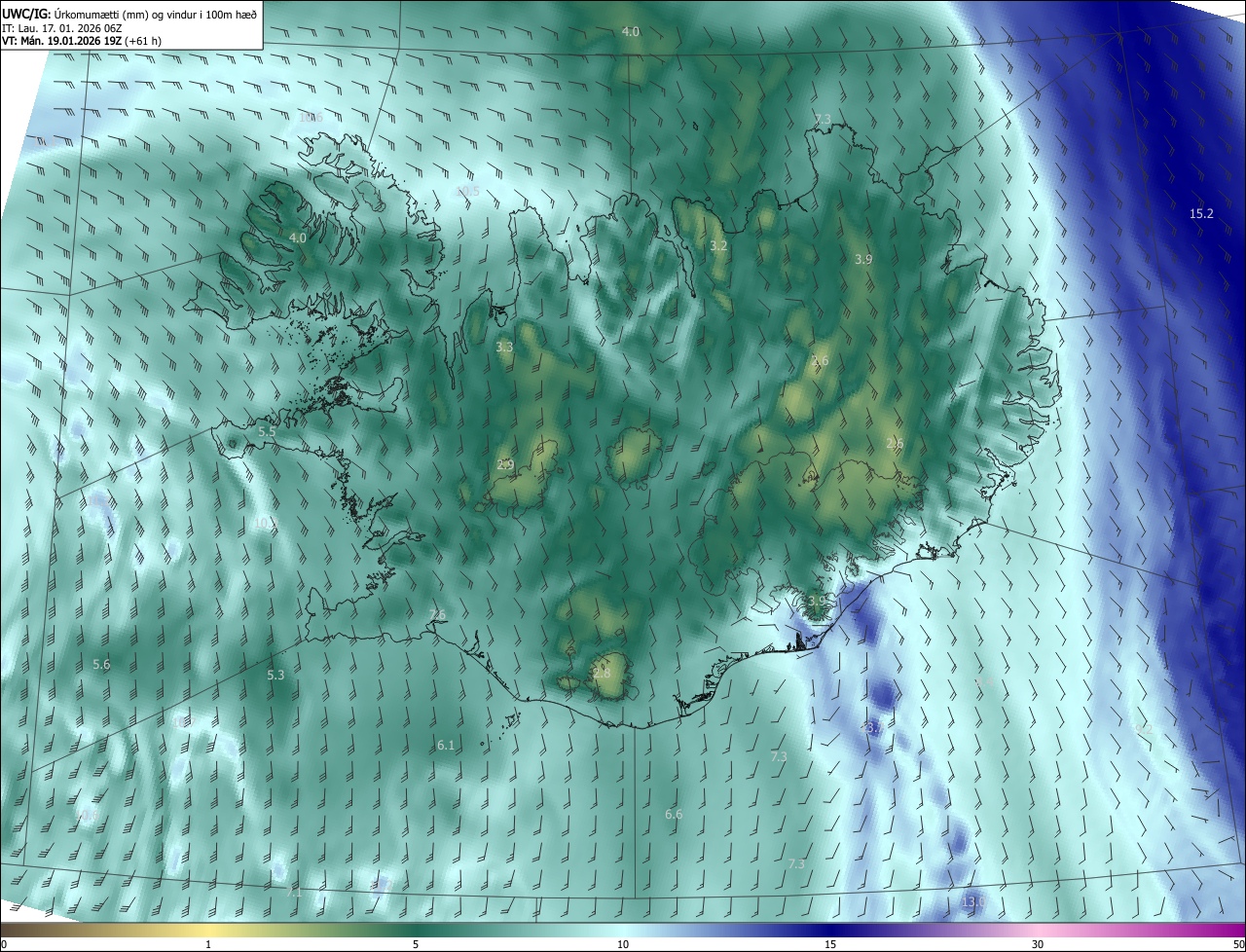Viewport: 1246px width, 952px height.
Task: Click the 15.2 precipitation value label
Action: point(1201,213)
